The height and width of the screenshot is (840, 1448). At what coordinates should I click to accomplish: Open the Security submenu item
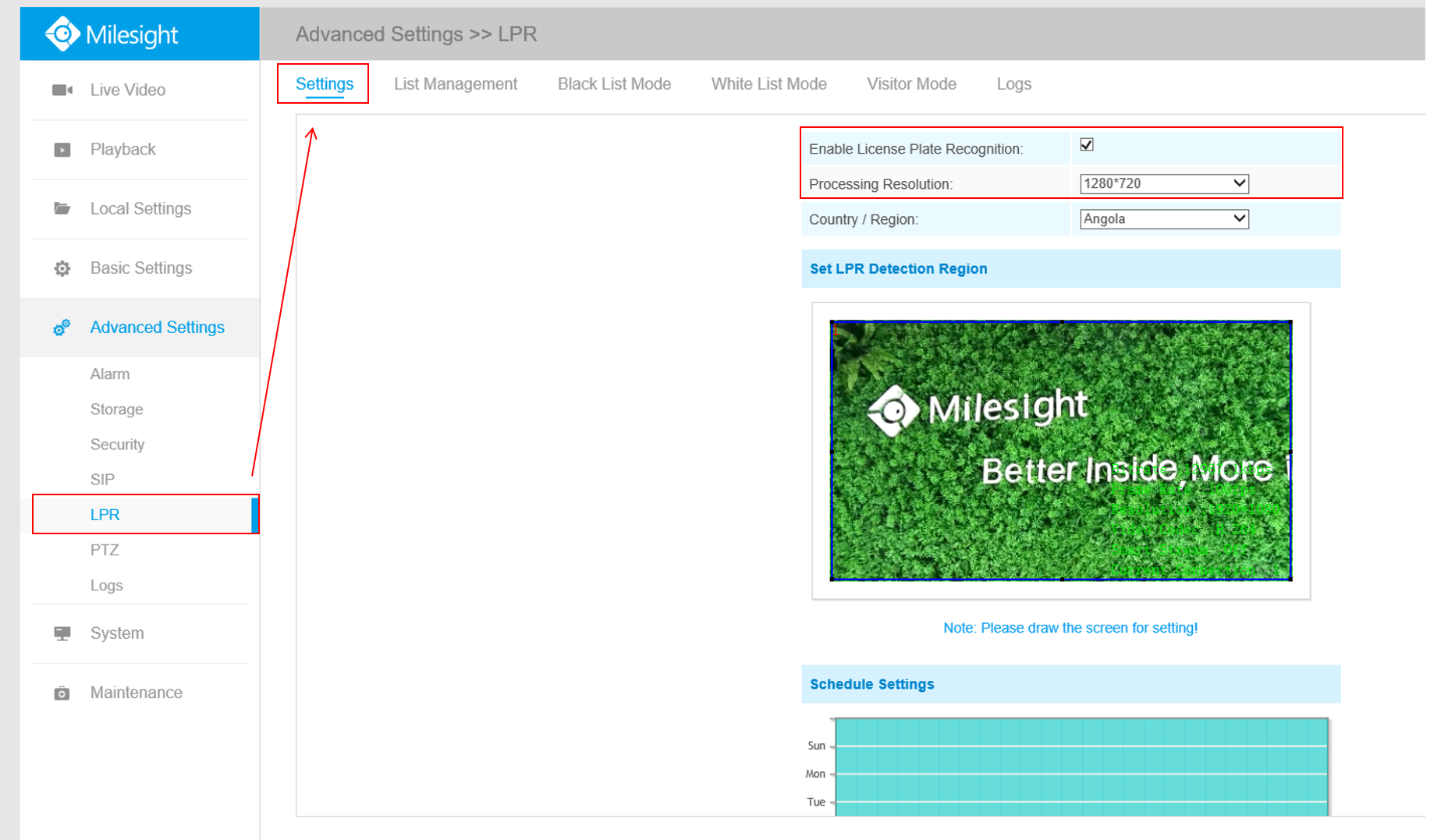pos(117,445)
